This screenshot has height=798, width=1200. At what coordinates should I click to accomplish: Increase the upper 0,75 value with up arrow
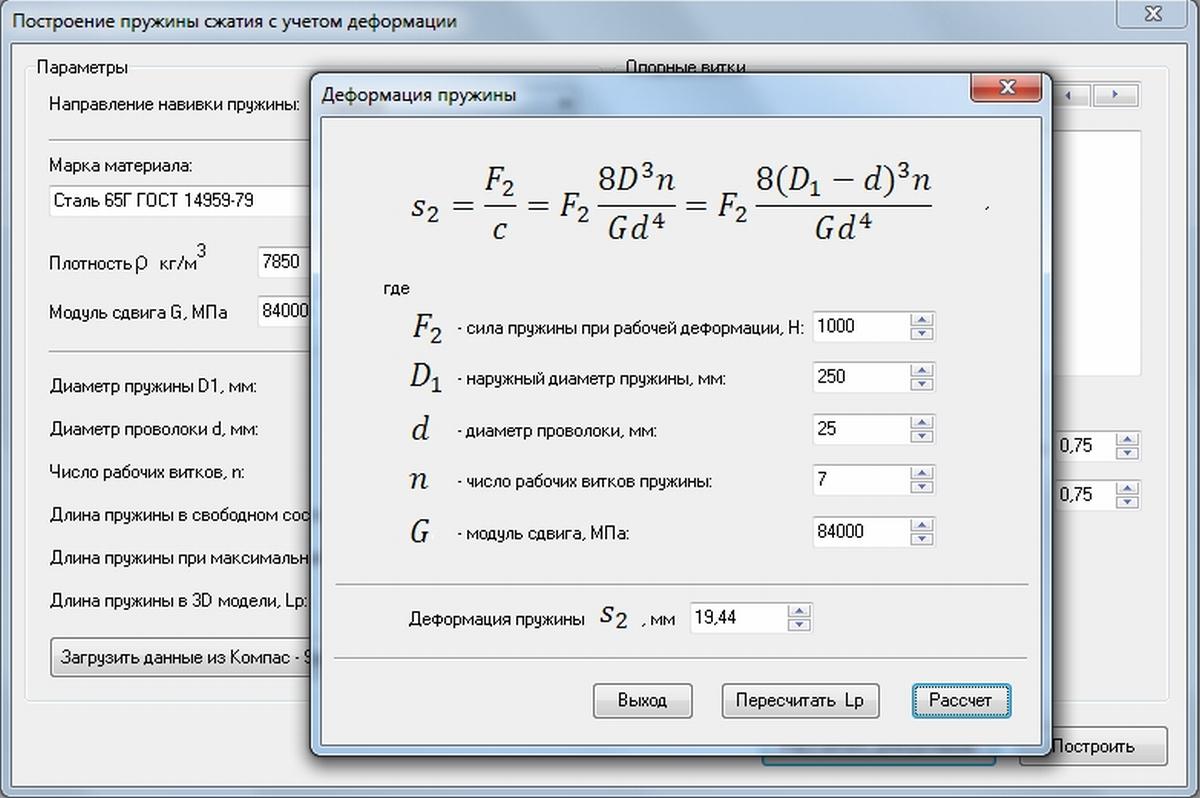coord(1128,439)
